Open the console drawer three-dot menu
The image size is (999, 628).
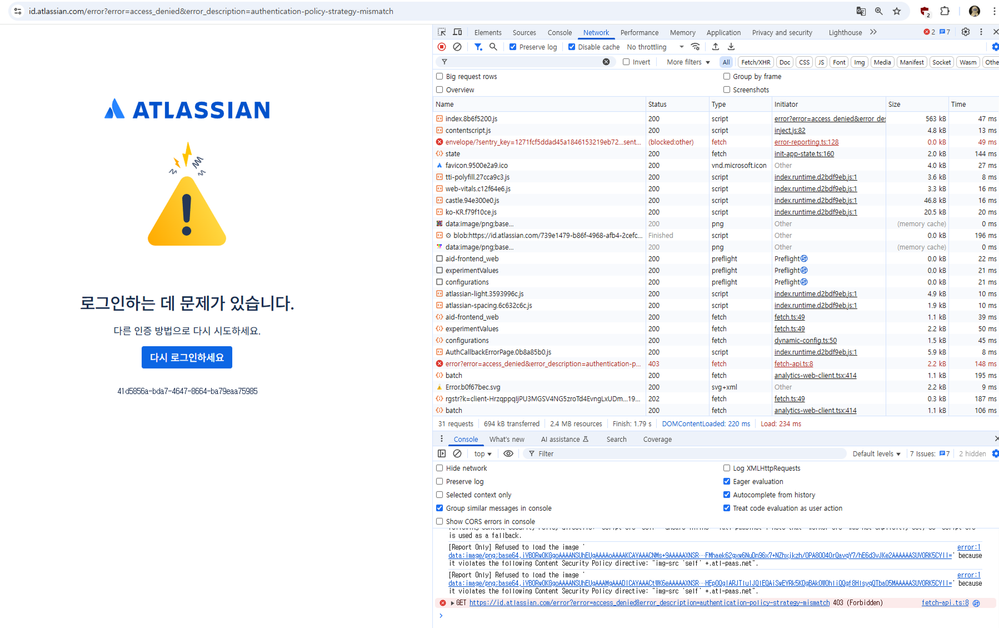pos(442,439)
